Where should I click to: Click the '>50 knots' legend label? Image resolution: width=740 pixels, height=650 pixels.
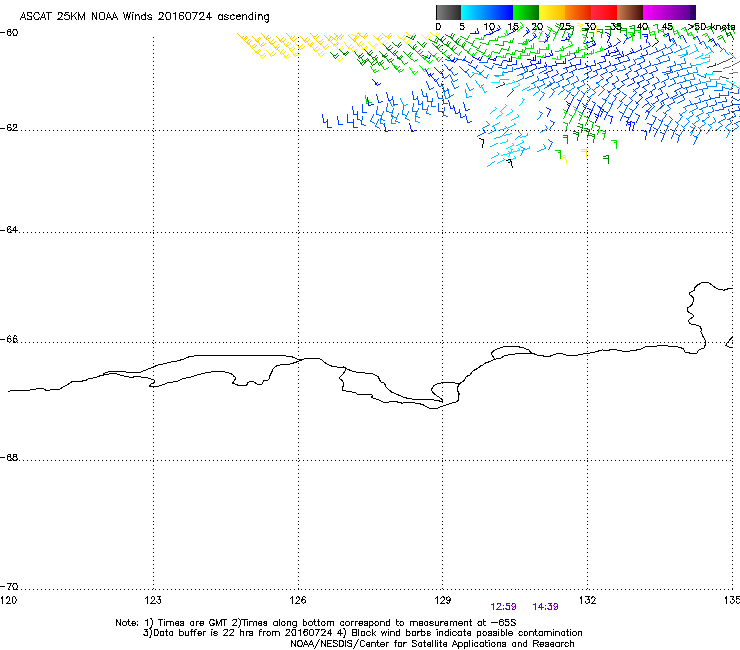pos(712,27)
